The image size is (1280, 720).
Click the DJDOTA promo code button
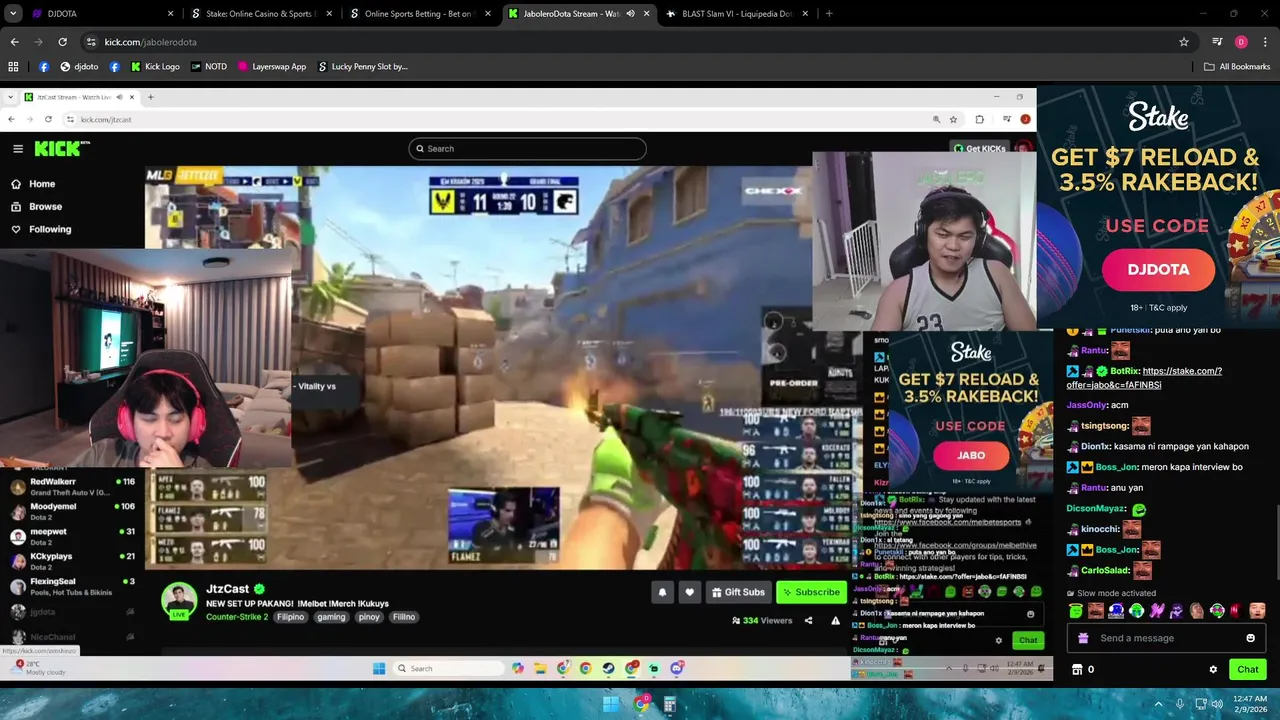[x=1158, y=270]
